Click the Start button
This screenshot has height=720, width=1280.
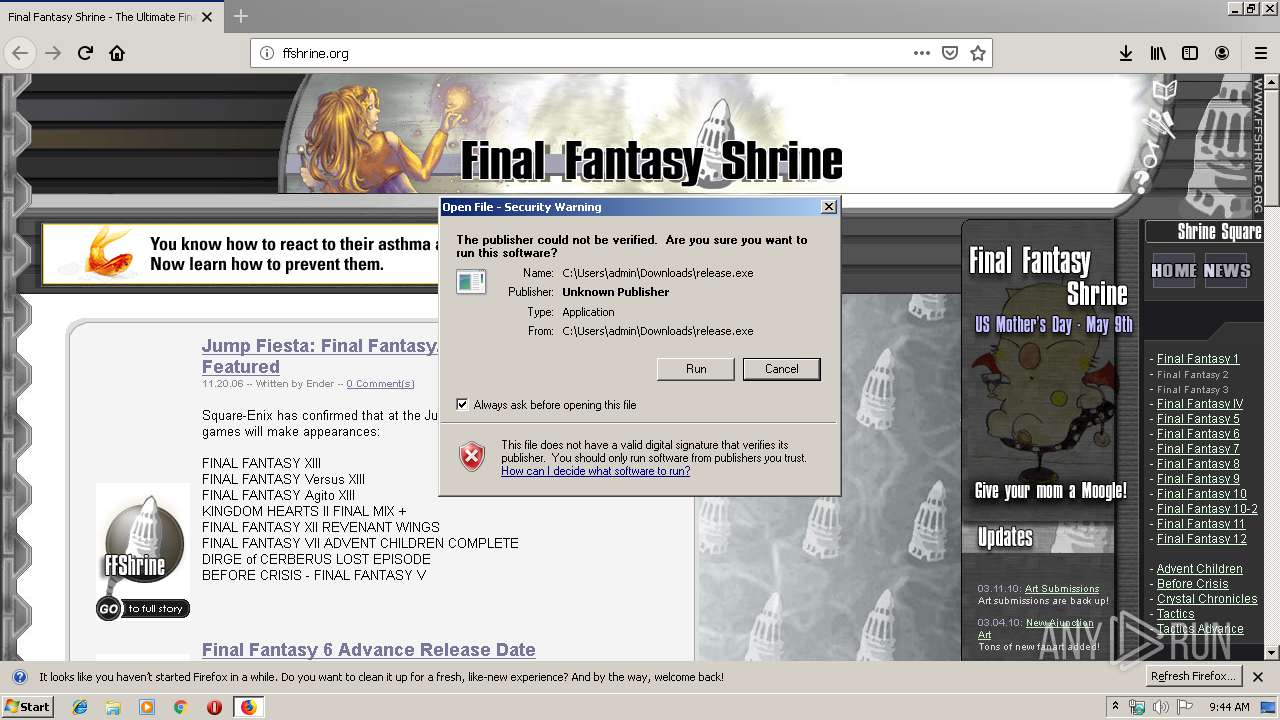[28, 707]
